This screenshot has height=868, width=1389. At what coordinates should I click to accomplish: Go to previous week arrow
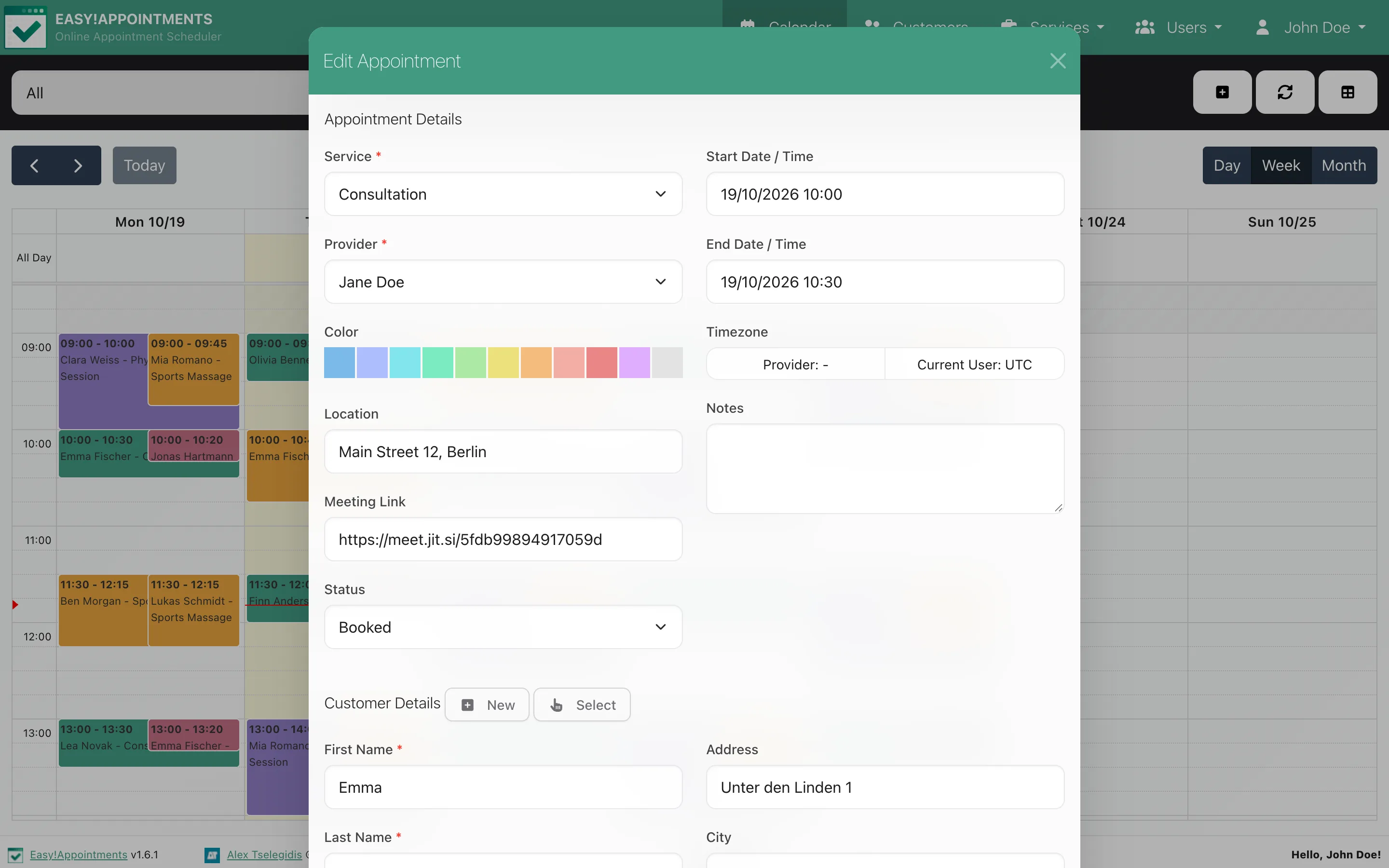tap(34, 166)
